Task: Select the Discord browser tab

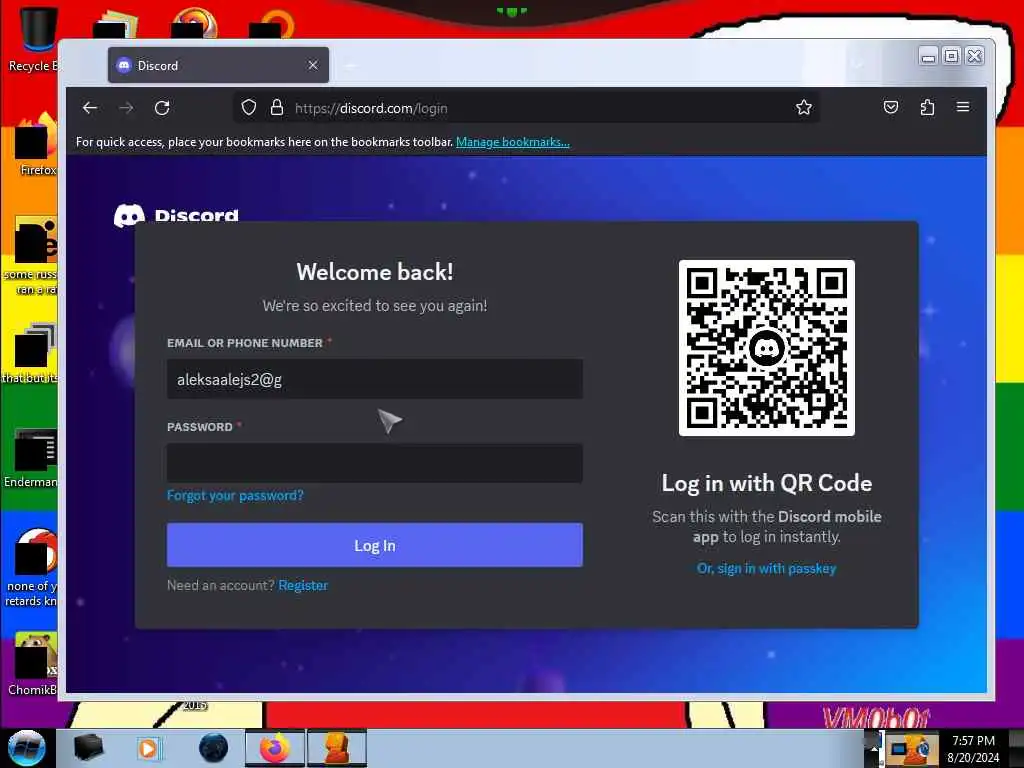Action: click(218, 65)
